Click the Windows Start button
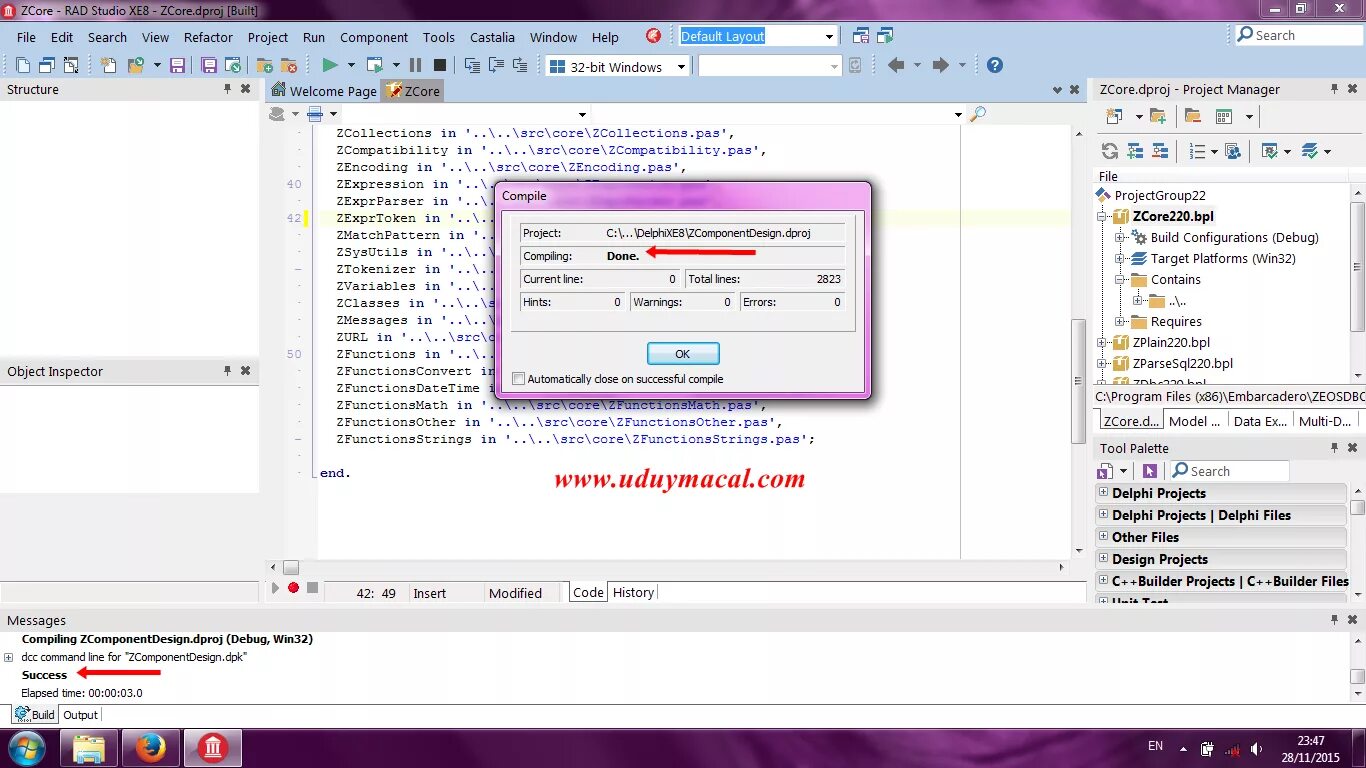1366x768 pixels. point(26,748)
